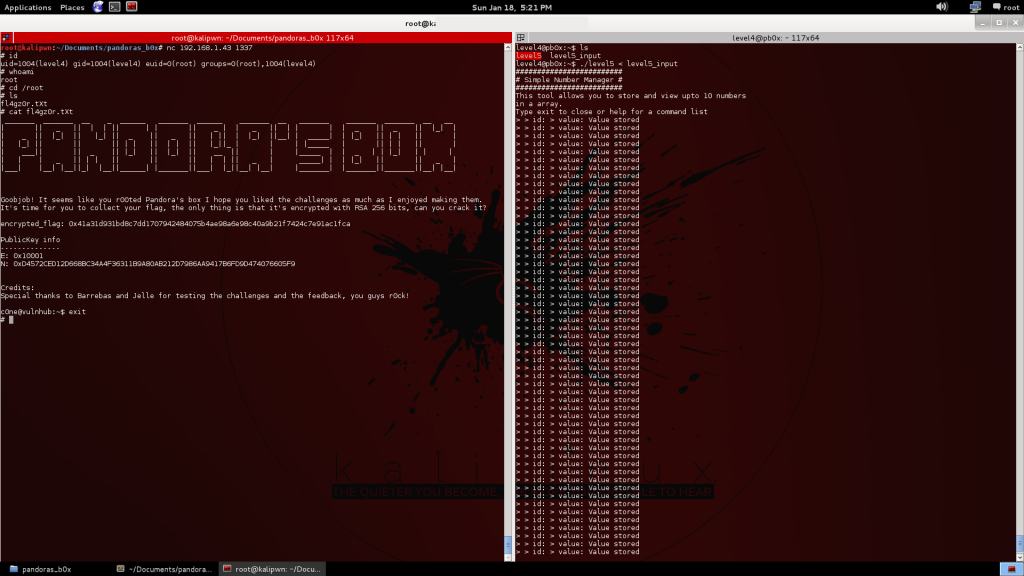This screenshot has width=1024, height=576.
Task: Open the Applications menu
Action: tap(27, 7)
